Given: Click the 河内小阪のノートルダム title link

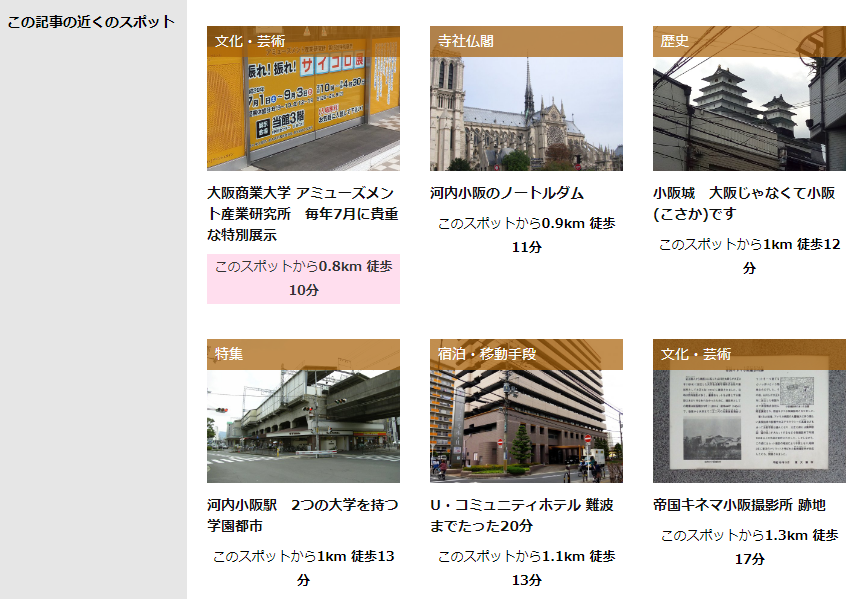Looking at the screenshot, I should point(507,192).
